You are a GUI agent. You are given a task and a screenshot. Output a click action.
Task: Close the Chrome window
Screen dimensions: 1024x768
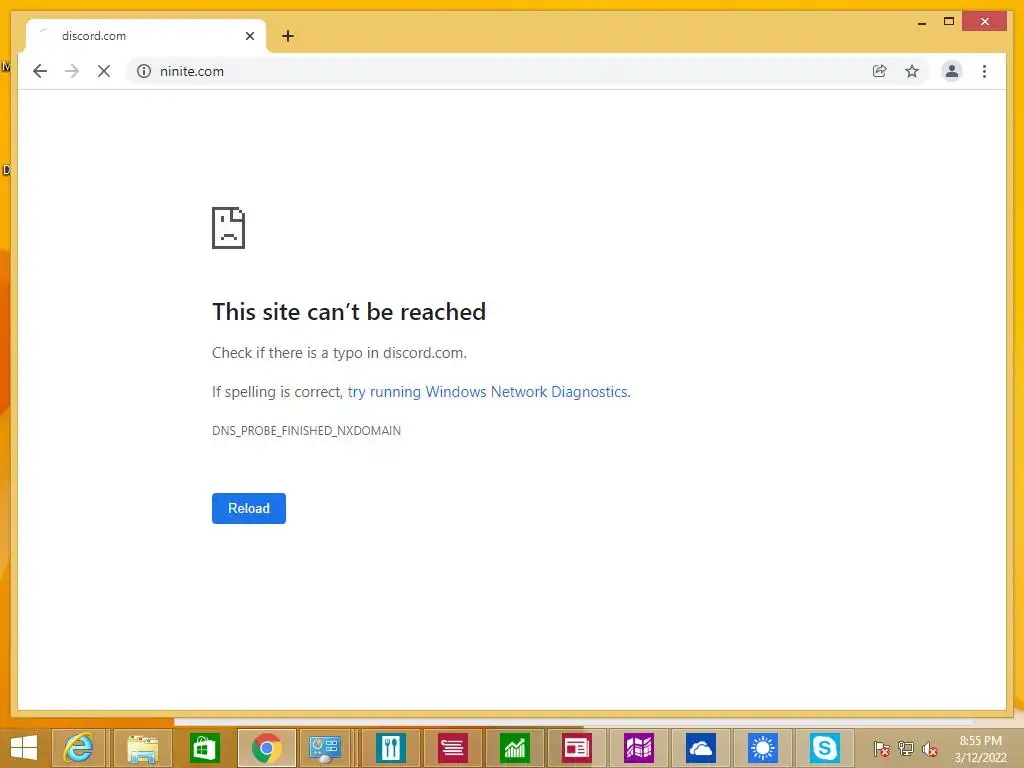tap(985, 22)
